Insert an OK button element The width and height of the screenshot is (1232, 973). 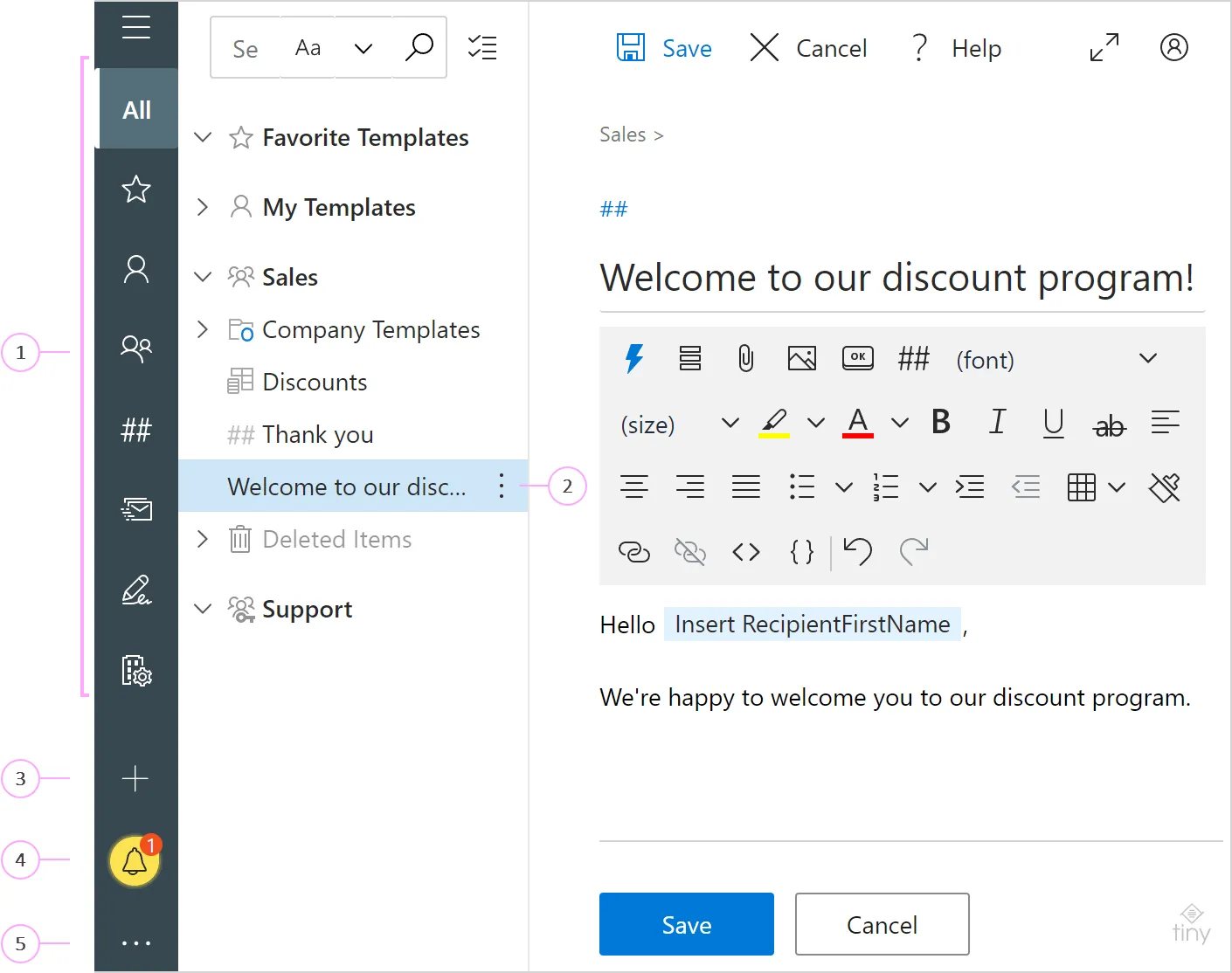(858, 357)
